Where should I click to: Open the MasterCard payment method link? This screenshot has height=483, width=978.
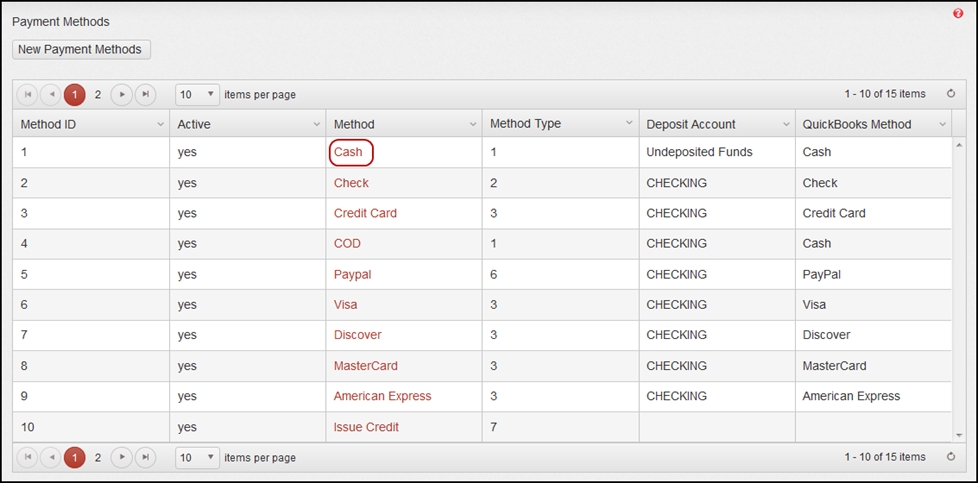click(366, 366)
